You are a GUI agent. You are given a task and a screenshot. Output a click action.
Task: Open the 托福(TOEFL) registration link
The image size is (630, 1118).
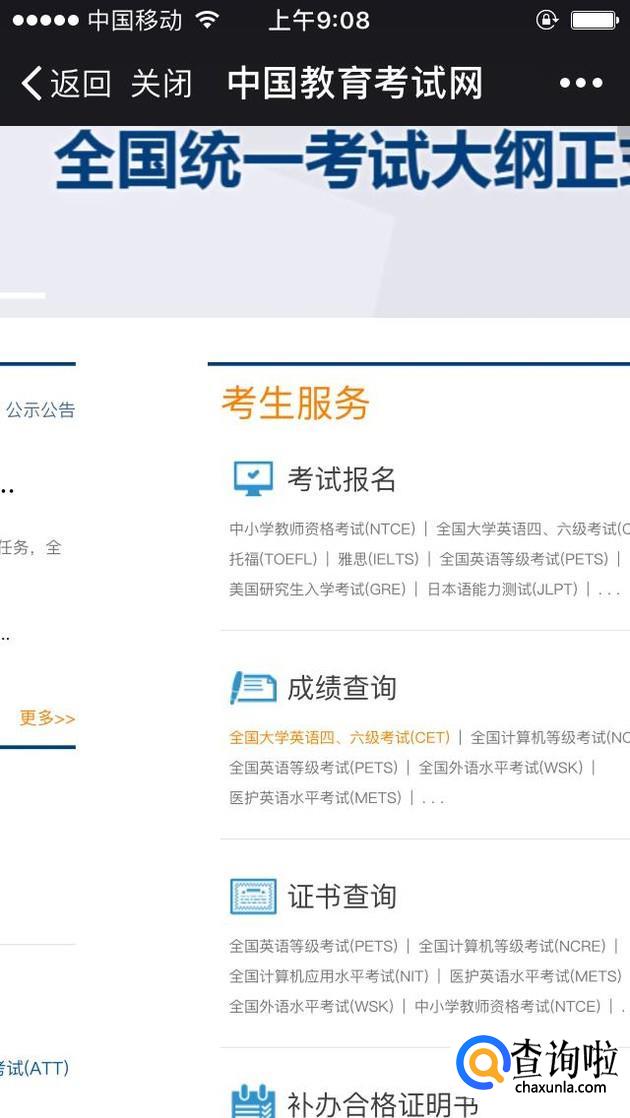click(273, 559)
